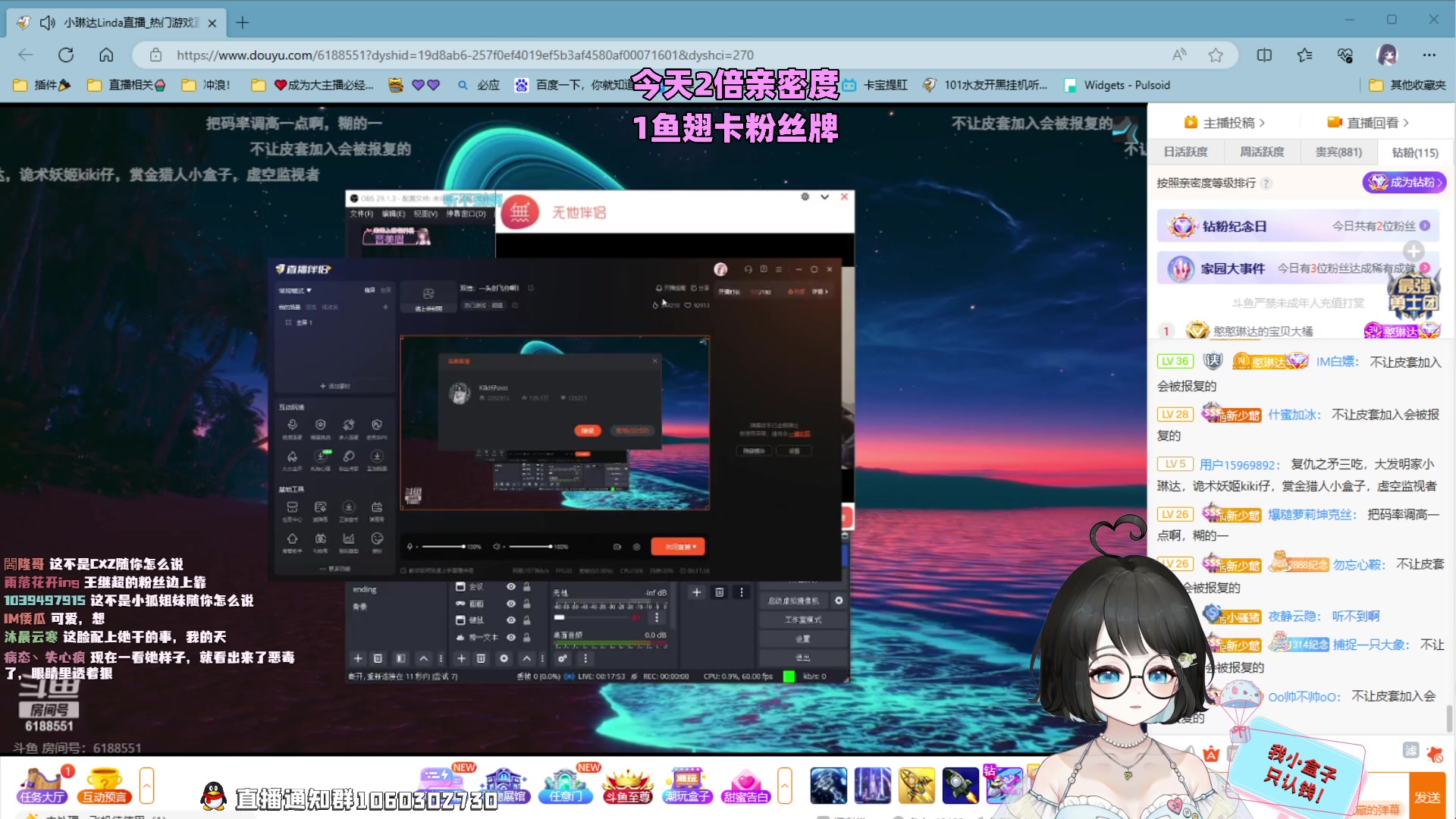Click the 发送 button to send a chat message
This screenshot has width=1456, height=819.
1429,796
